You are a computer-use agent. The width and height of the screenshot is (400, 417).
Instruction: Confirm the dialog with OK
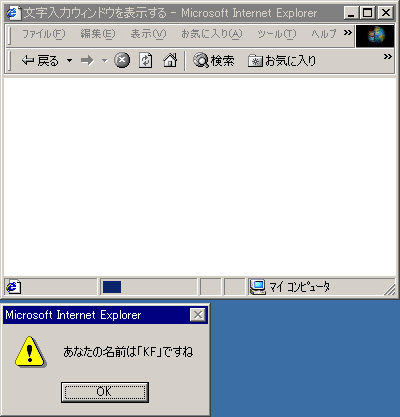pos(105,392)
